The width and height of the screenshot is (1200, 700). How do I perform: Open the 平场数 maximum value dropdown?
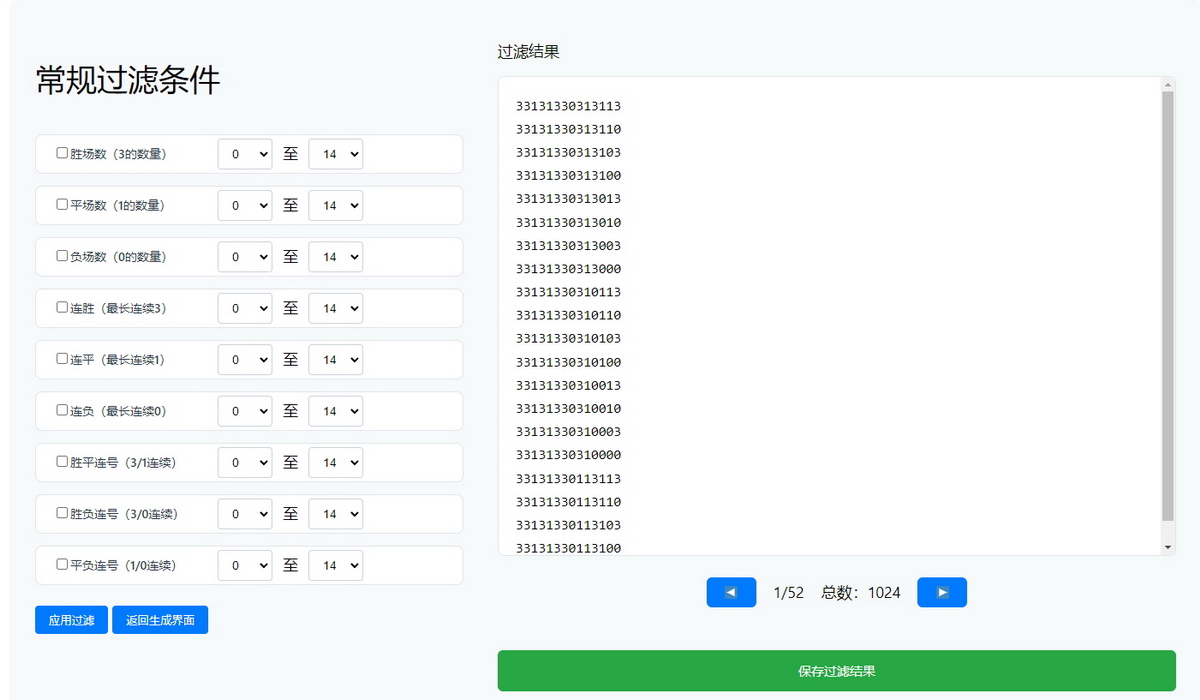click(335, 206)
